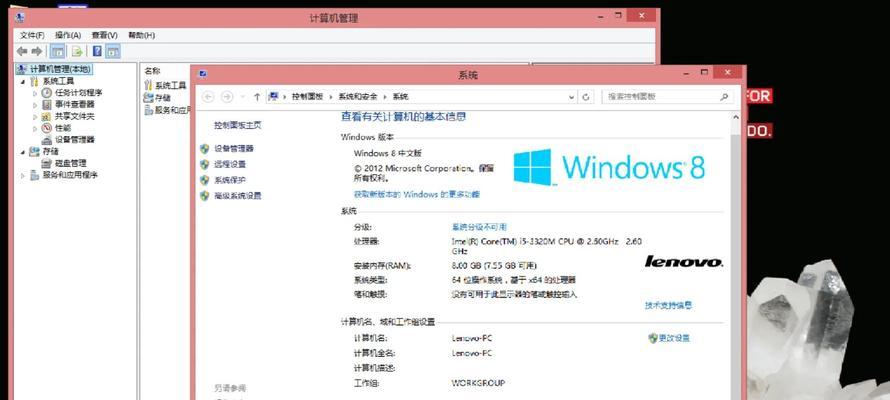Image resolution: width=890 pixels, height=400 pixels.
Task: Click the 系统 window title bar icon
Action: 203,74
